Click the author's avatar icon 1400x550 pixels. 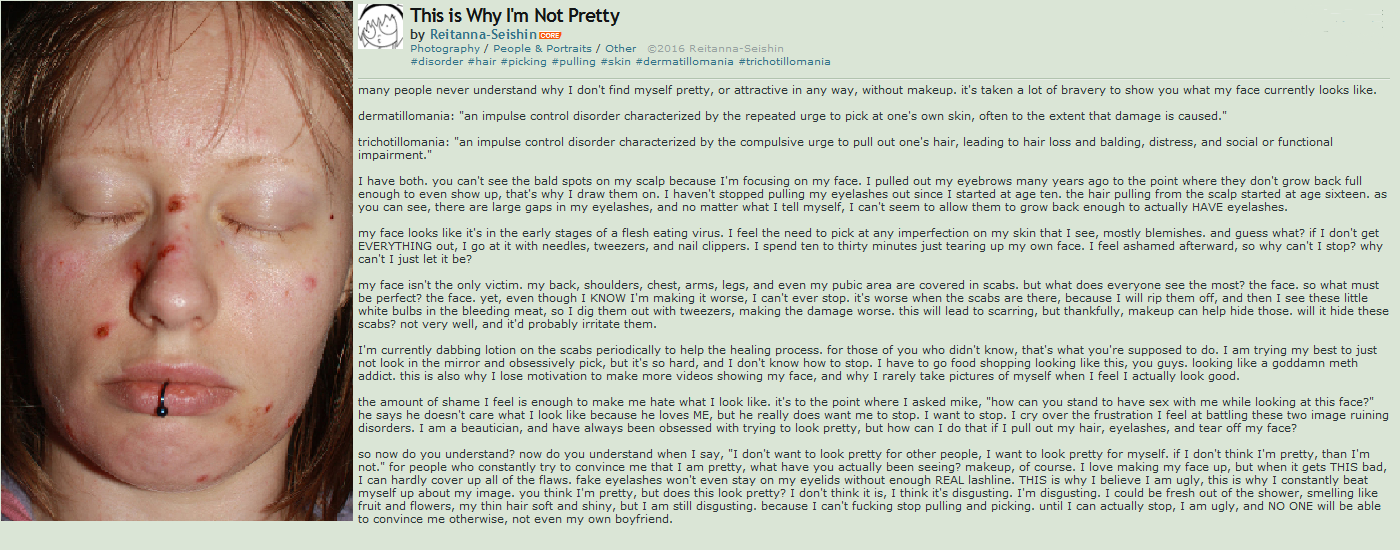tap(381, 27)
